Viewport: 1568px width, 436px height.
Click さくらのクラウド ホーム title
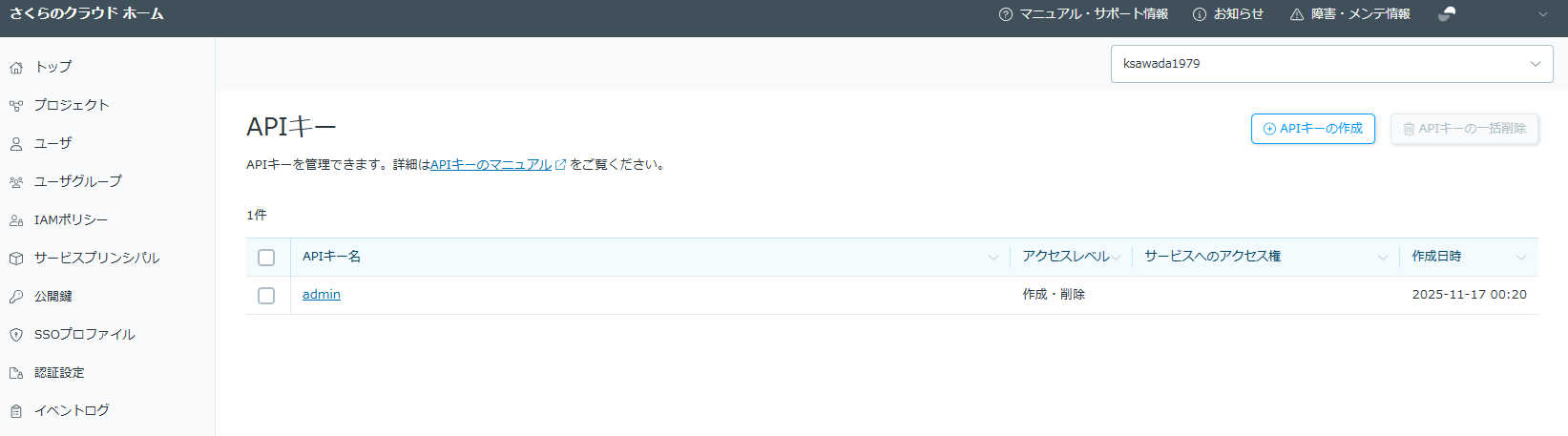pyautogui.click(x=87, y=14)
